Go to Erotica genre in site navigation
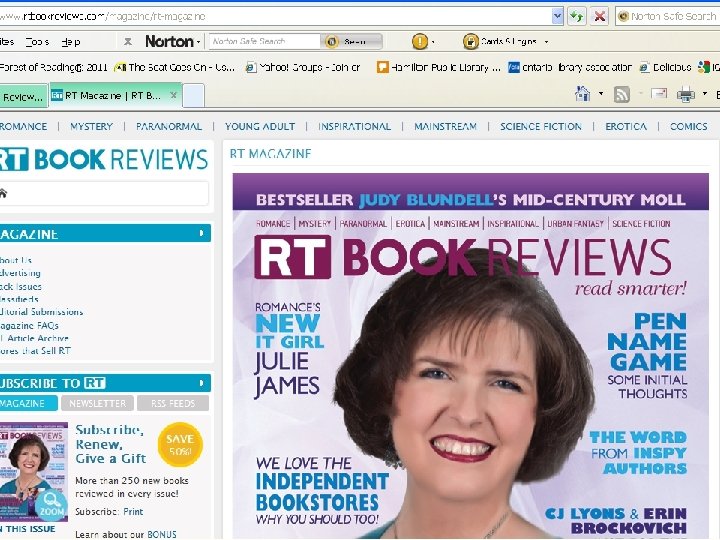This screenshot has width=720, height=540. 626,126
